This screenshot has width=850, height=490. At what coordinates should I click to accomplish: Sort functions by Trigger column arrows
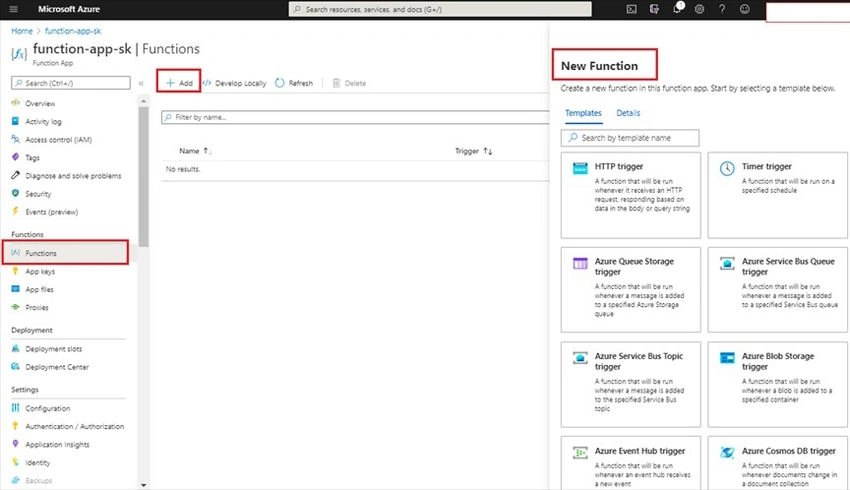click(x=488, y=151)
